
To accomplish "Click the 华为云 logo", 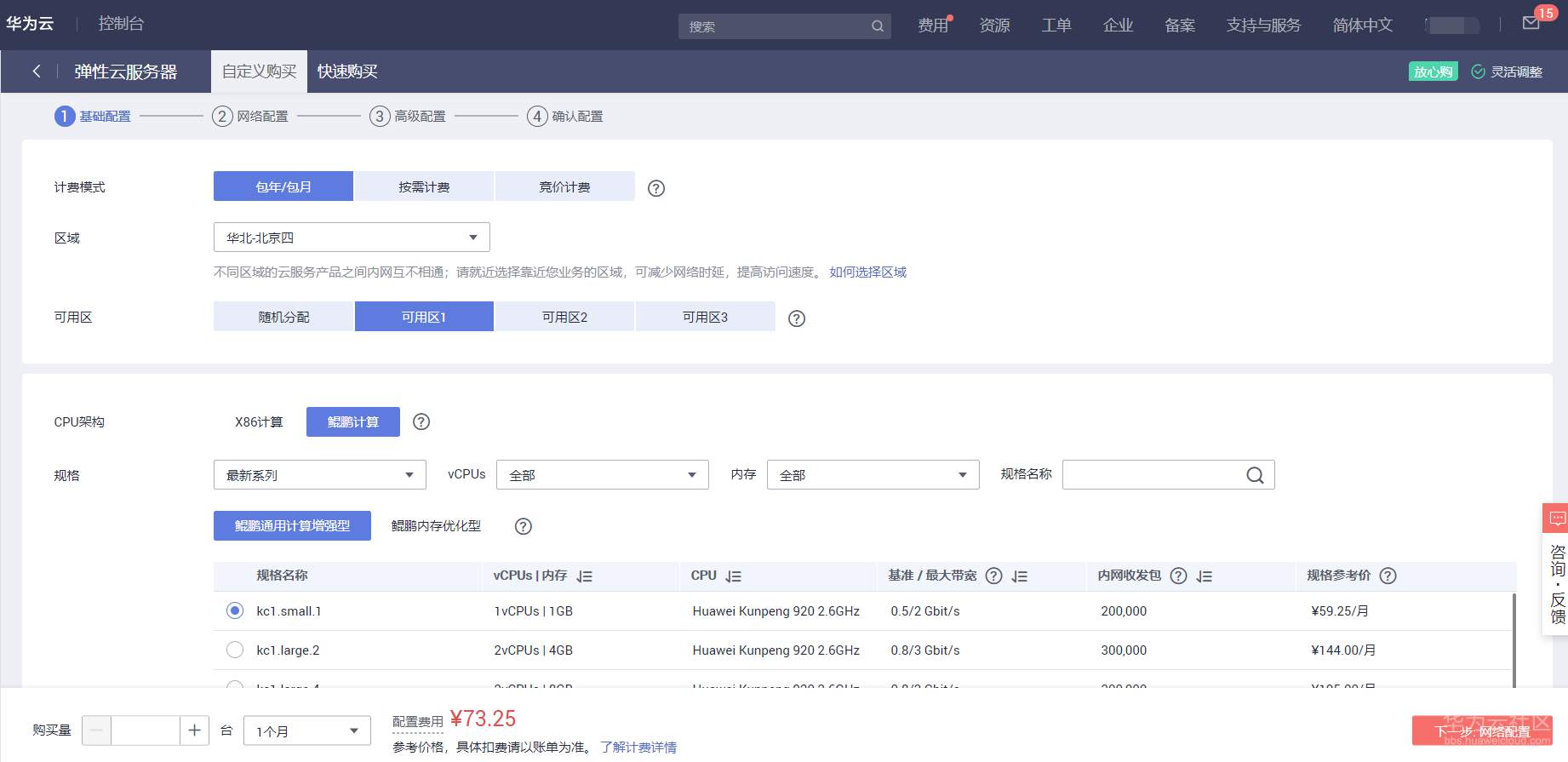I will pos(30,24).
